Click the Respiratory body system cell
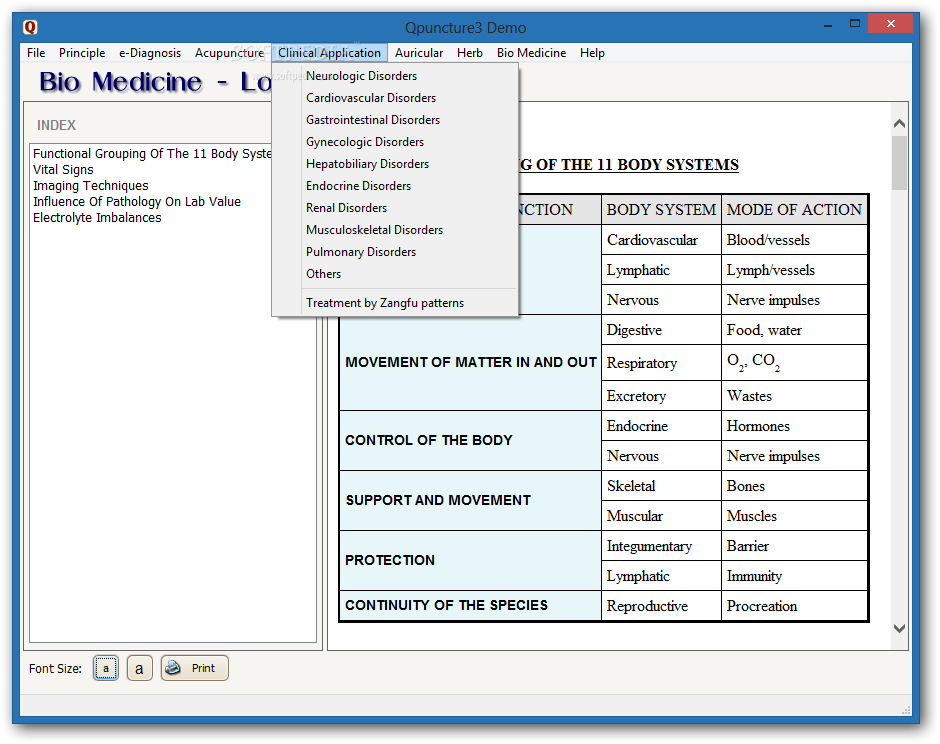 pos(661,363)
